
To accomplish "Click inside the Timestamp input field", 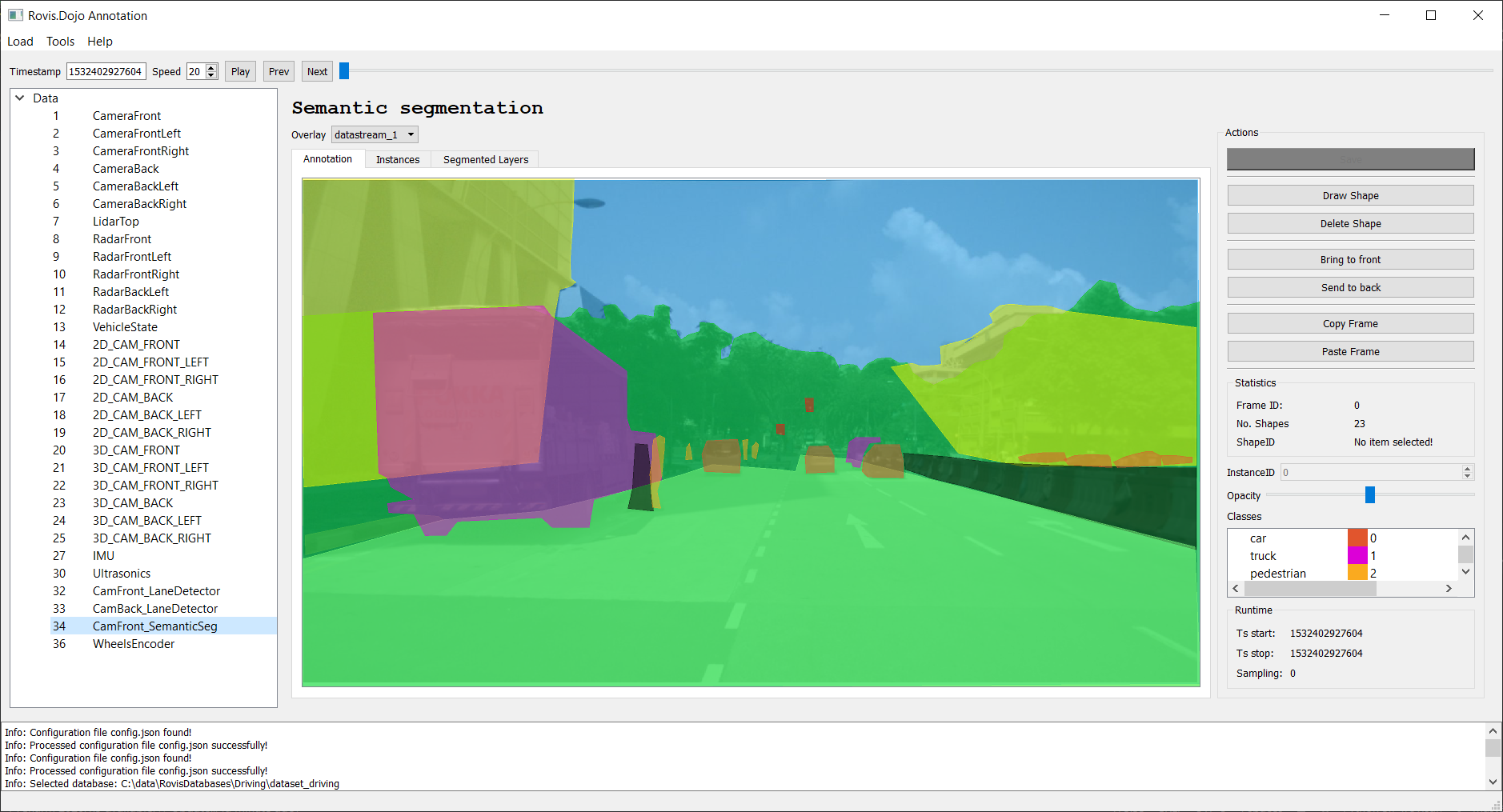I will 105,70.
